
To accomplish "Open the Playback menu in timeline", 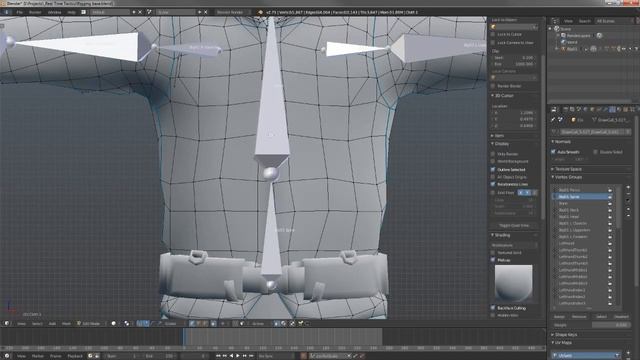I will [x=75, y=356].
